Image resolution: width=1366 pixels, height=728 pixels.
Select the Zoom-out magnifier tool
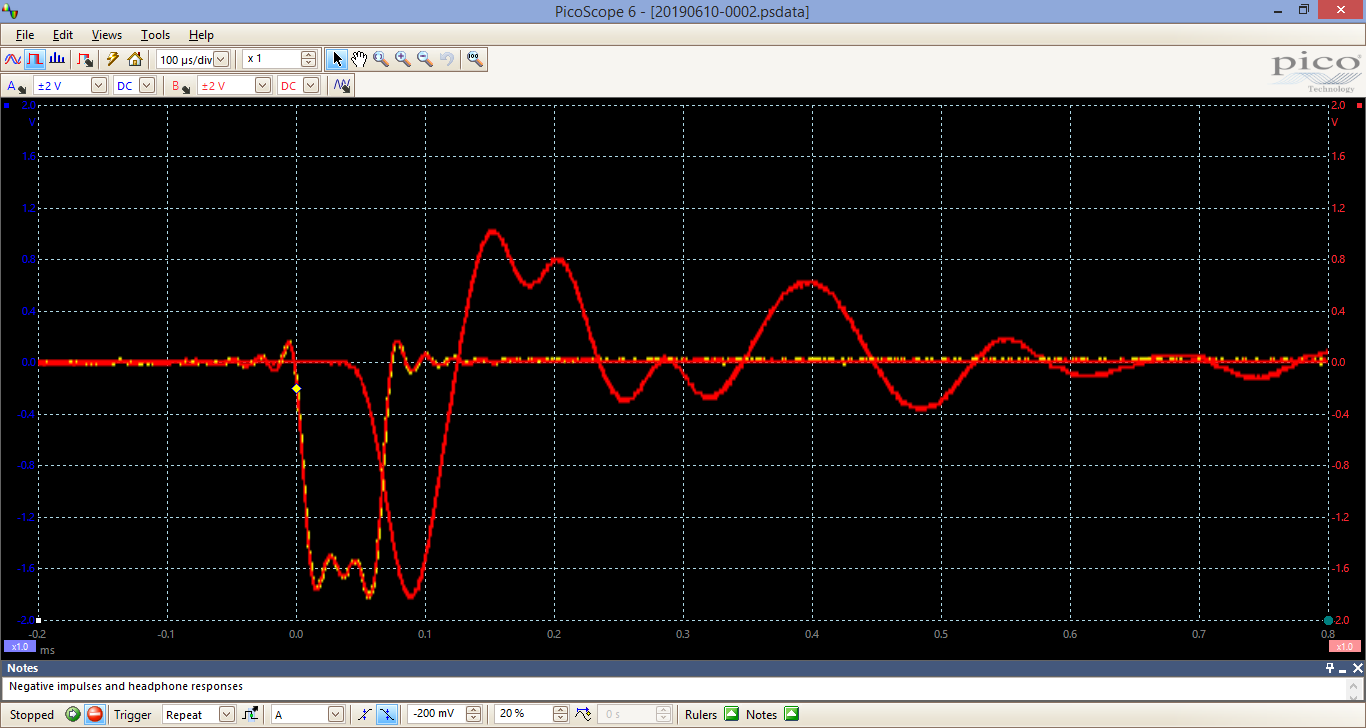point(425,59)
